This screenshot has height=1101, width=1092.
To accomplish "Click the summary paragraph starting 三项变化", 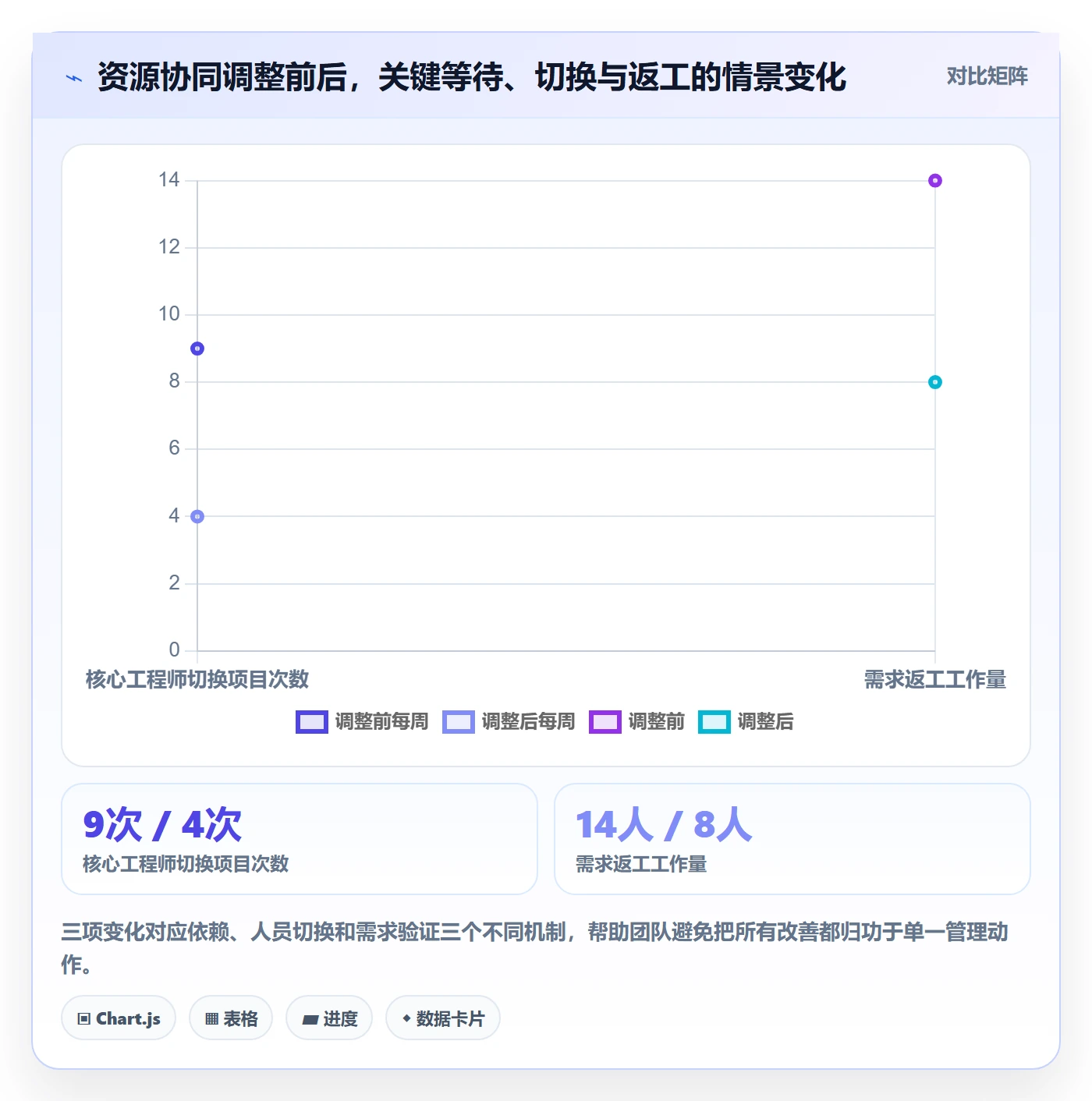I will [x=535, y=947].
